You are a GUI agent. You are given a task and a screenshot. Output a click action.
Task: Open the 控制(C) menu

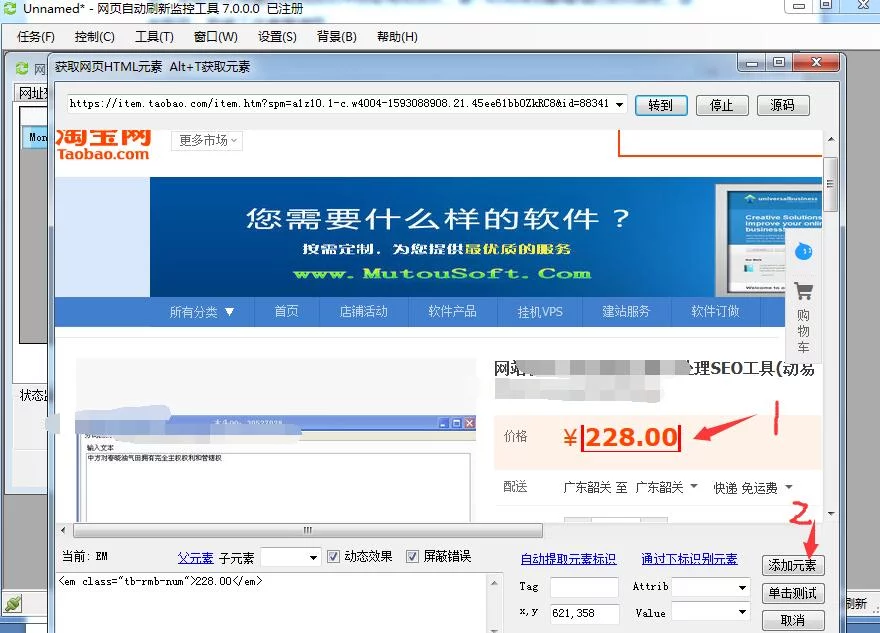tap(94, 37)
